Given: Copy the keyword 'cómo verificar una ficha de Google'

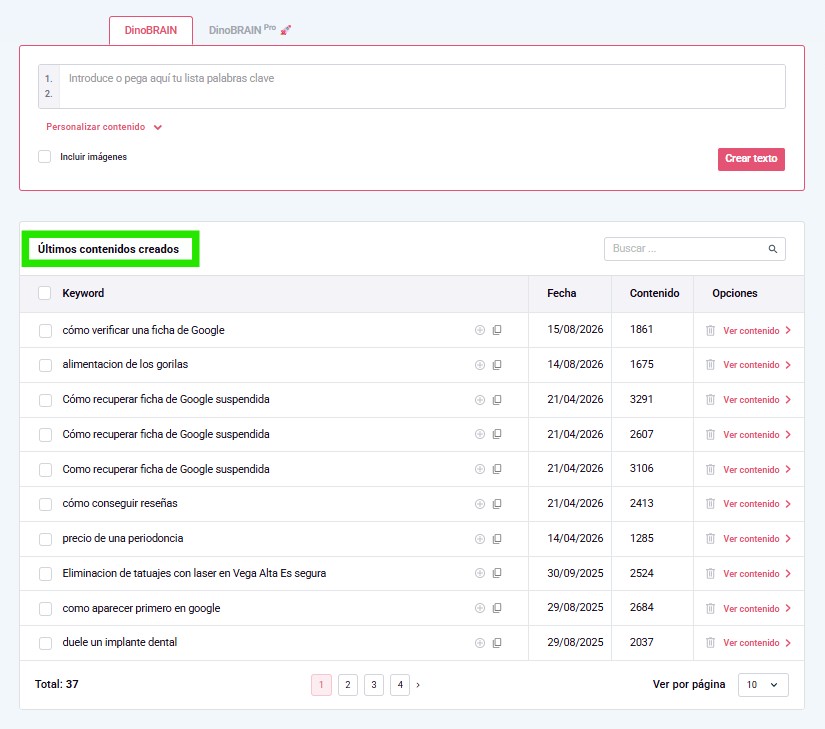Looking at the screenshot, I should pos(497,330).
